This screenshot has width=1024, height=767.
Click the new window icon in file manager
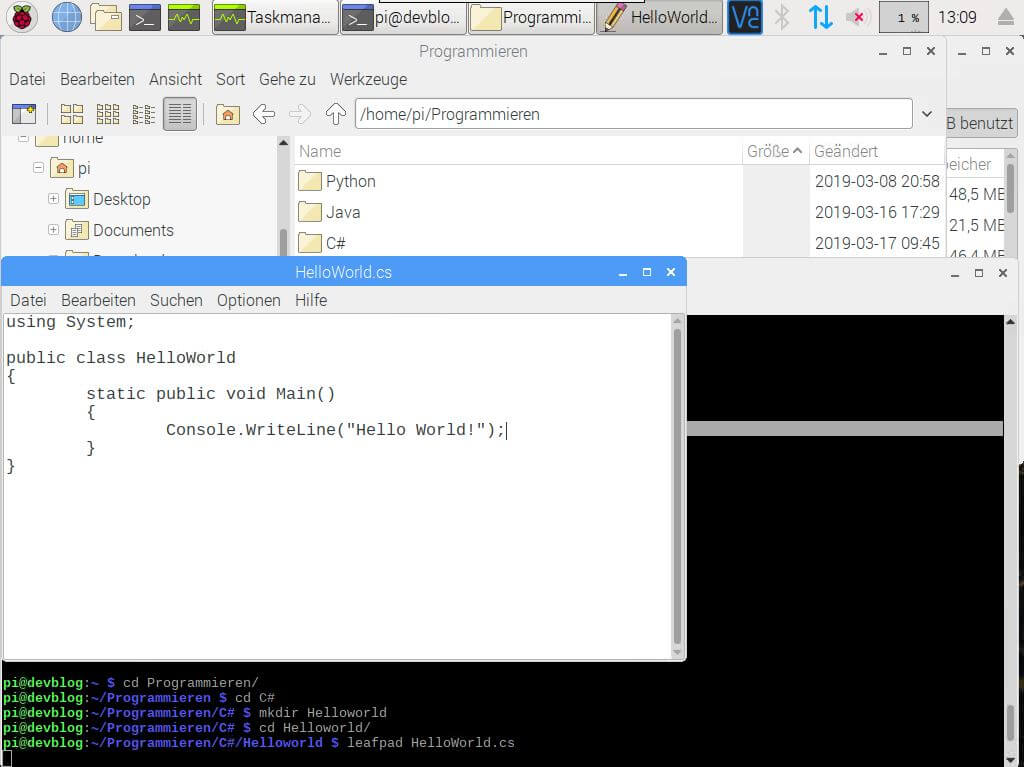[x=23, y=114]
